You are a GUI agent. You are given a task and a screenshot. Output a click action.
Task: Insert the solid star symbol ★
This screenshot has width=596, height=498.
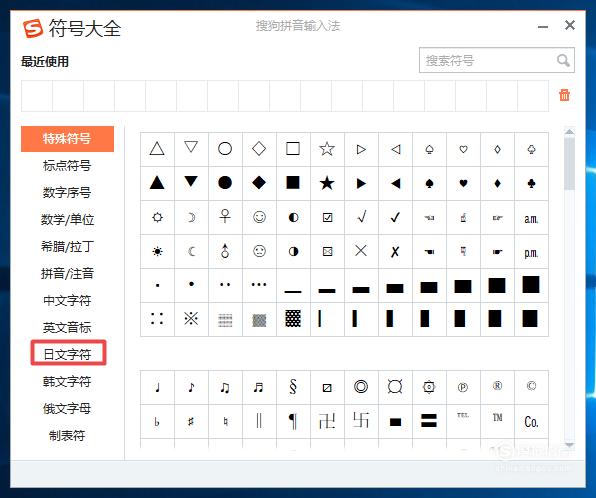pyautogui.click(x=327, y=183)
